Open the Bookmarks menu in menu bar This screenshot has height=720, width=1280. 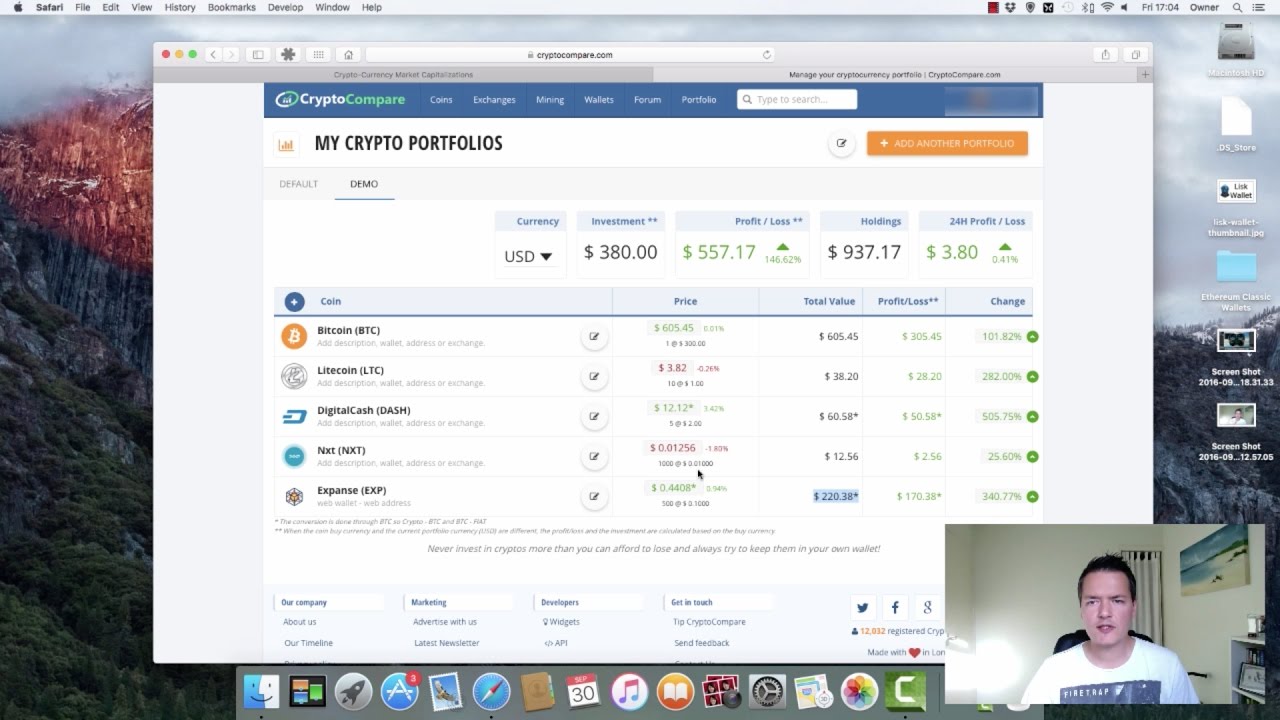point(231,7)
